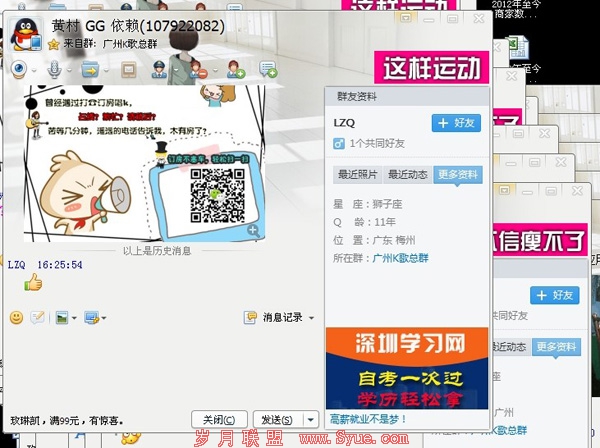600x448 pixels.
Task: Click the QQ penguin avatar
Action: pos(25,34)
